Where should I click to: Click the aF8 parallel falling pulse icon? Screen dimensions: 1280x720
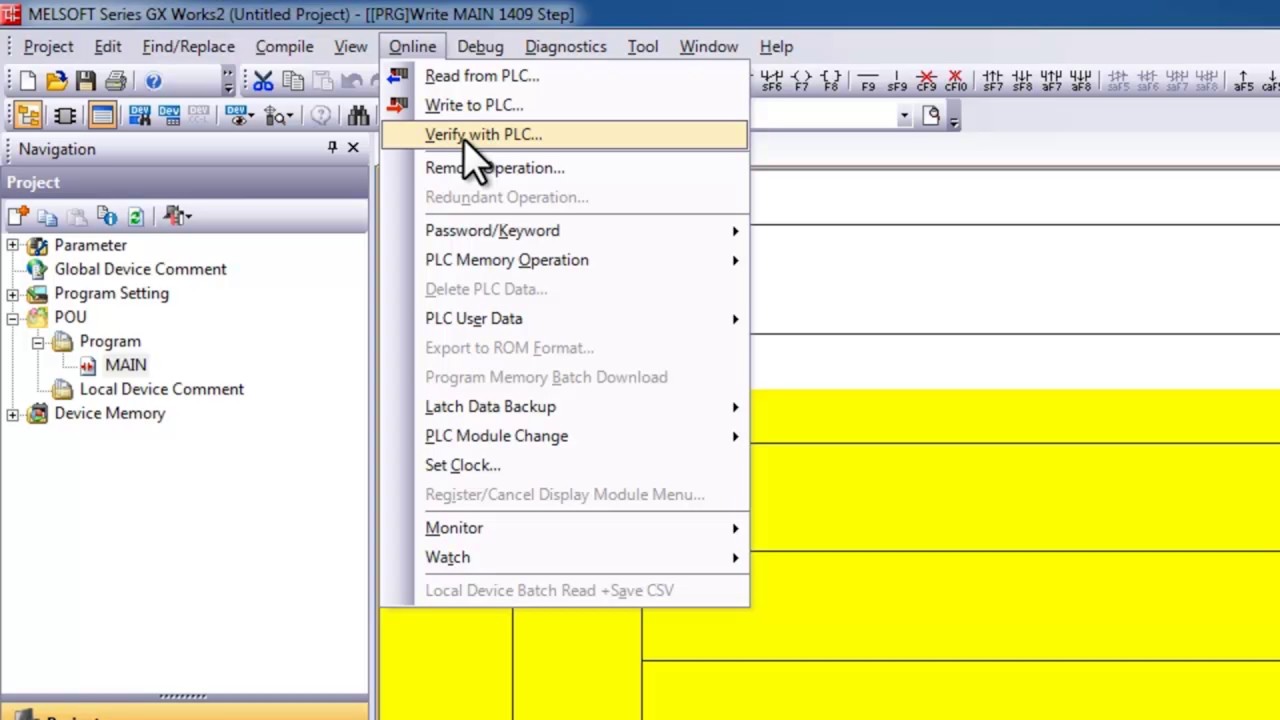(1080, 81)
